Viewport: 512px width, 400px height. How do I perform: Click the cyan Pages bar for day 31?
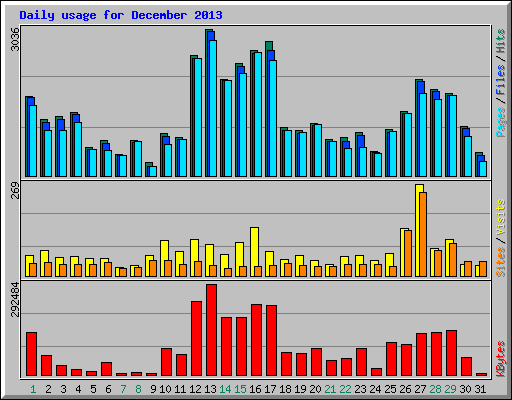tap(483, 169)
